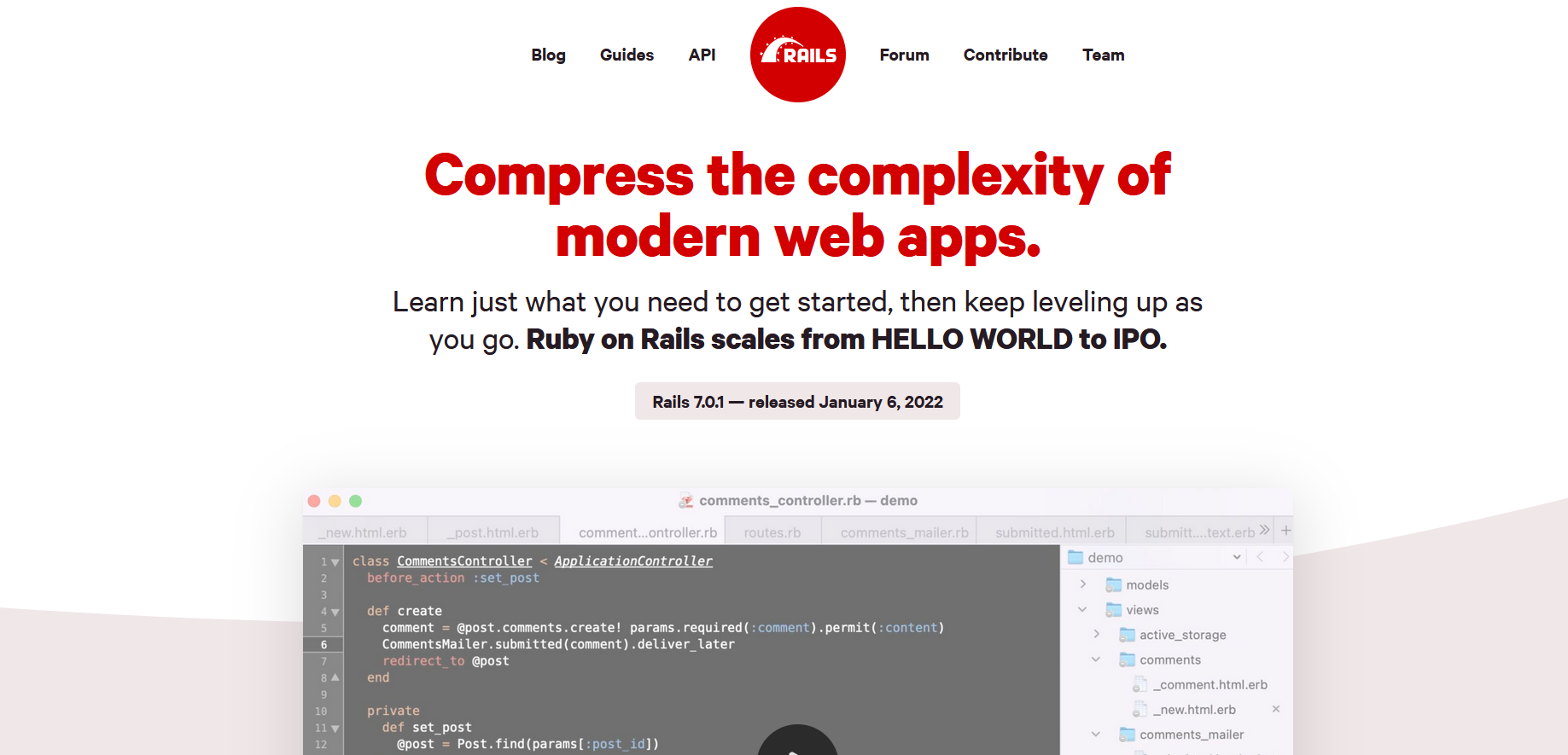Go forward using the sidebar right arrow
Image resolution: width=1568 pixels, height=755 pixels.
pyautogui.click(x=1285, y=557)
